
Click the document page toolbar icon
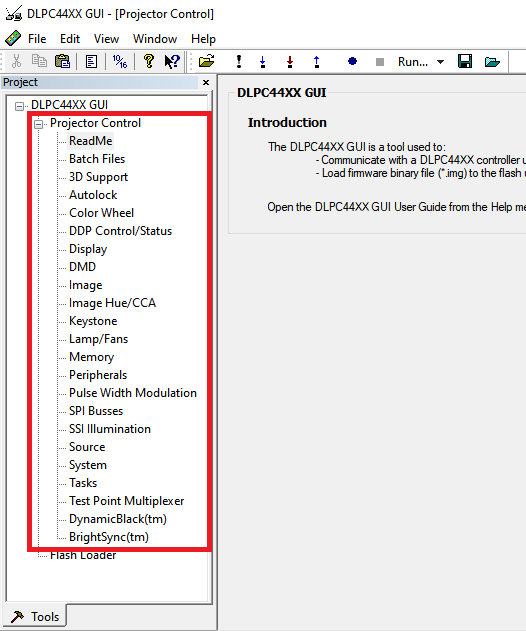click(91, 62)
